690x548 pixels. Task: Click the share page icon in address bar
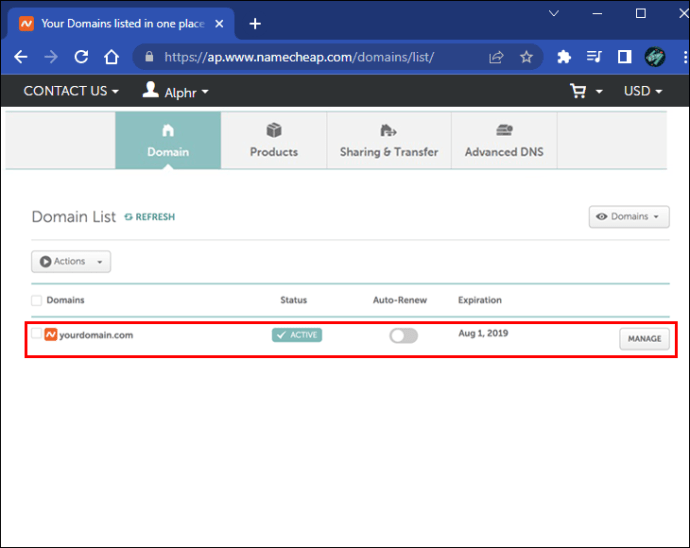click(x=496, y=57)
